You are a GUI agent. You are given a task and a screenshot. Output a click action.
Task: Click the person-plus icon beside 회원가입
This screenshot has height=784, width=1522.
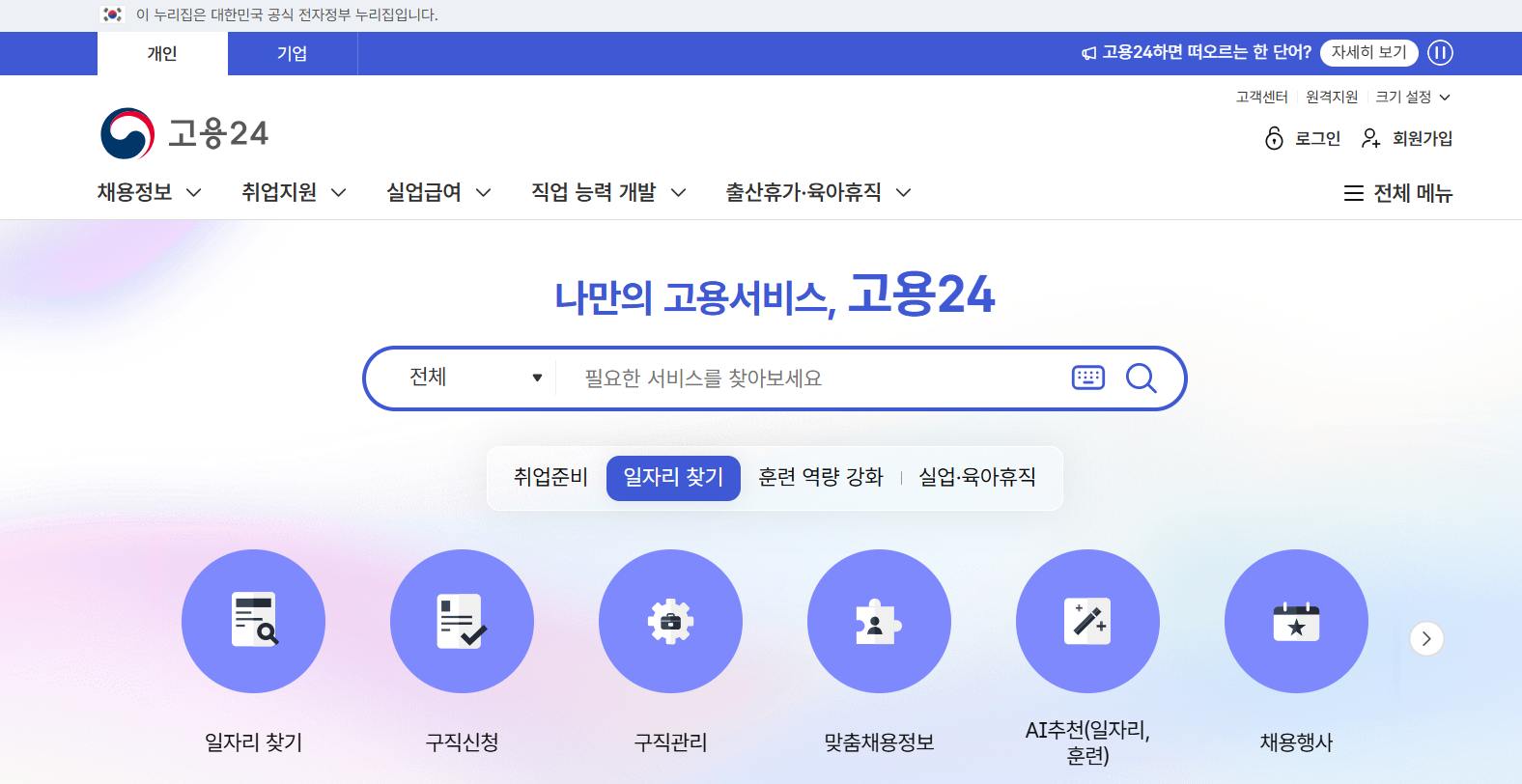pyautogui.click(x=1370, y=138)
